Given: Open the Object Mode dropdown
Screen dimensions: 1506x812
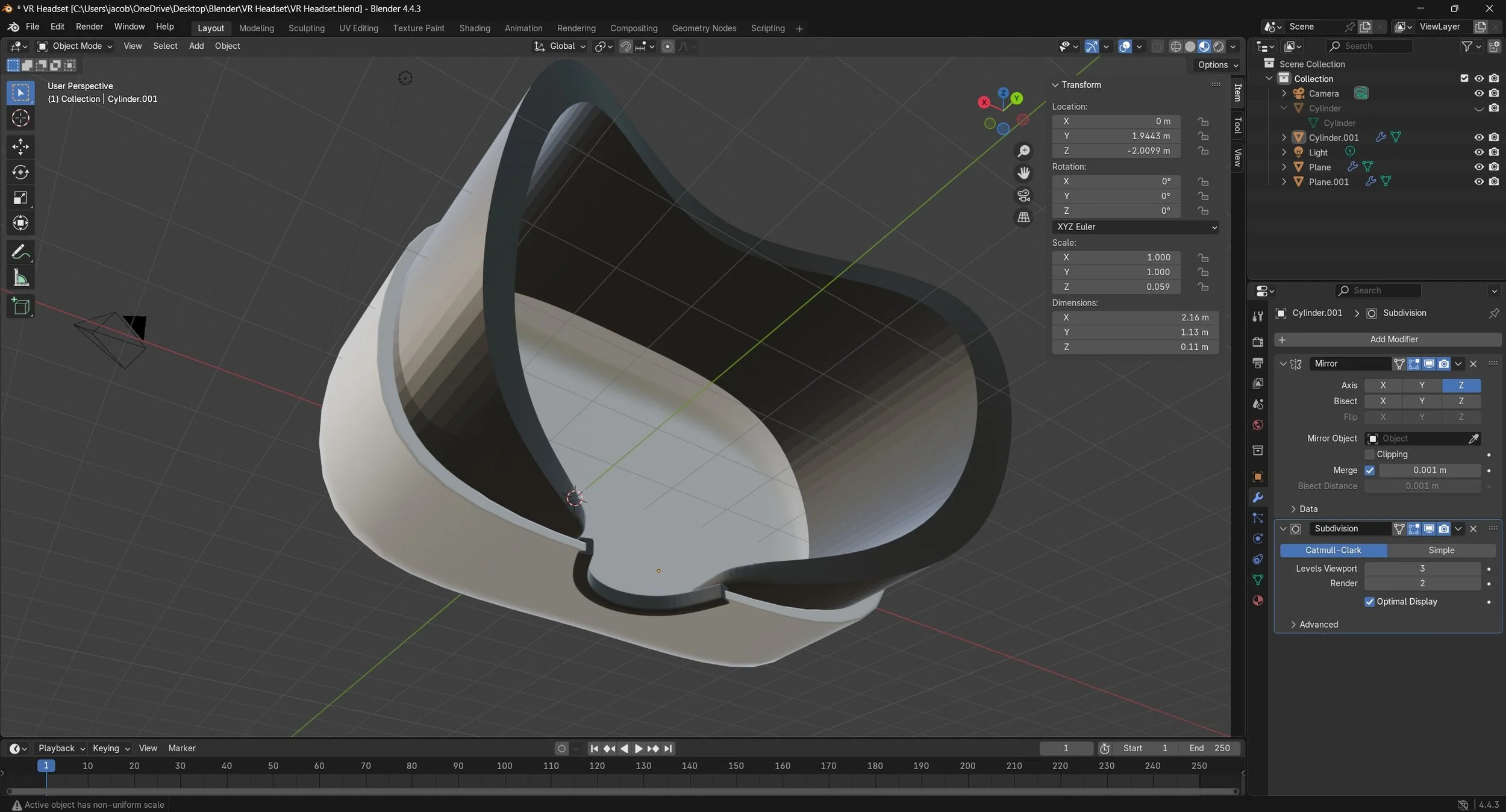Looking at the screenshot, I should pyautogui.click(x=75, y=46).
